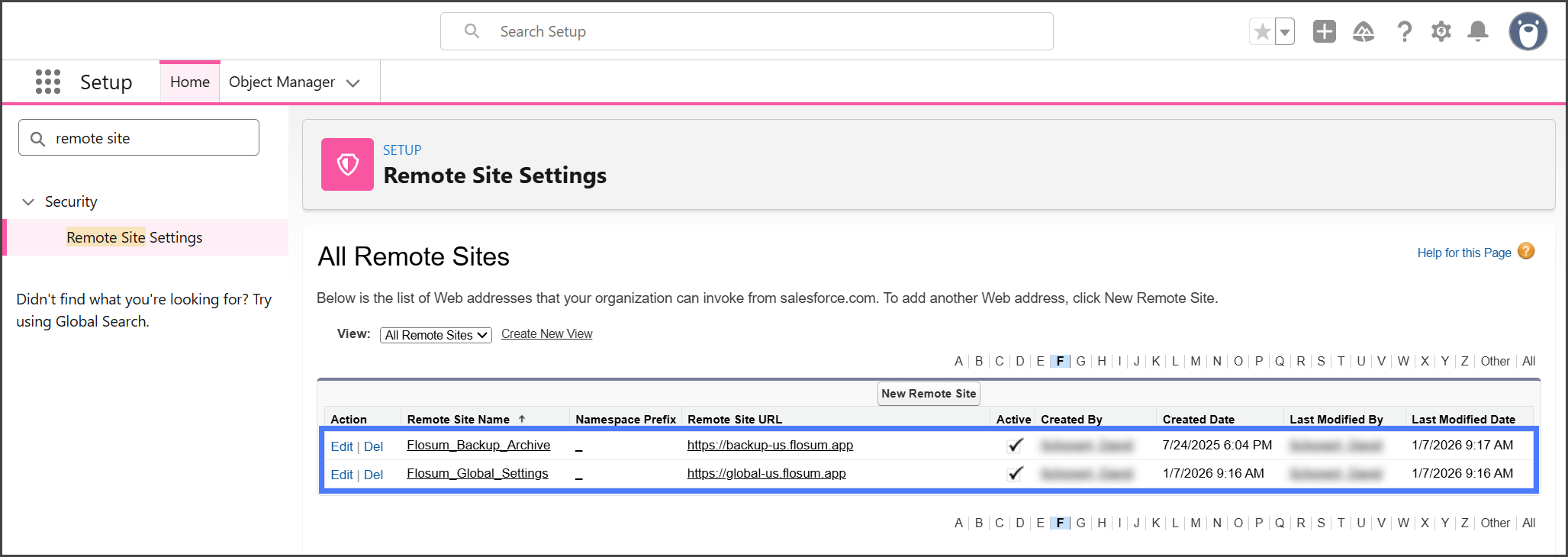
Task: Select Remote Site Settings in the sidebar
Action: pos(134,237)
